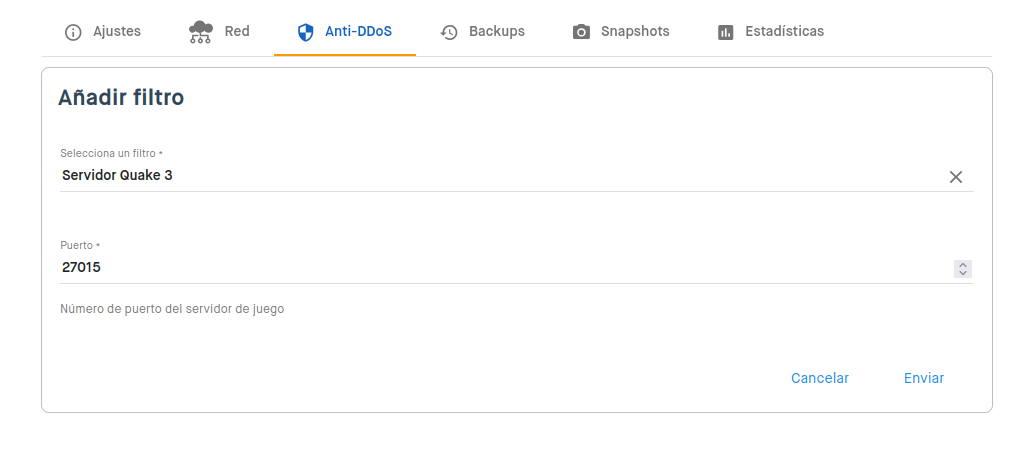Click the shield icon of Anti-DDoS

click(305, 32)
